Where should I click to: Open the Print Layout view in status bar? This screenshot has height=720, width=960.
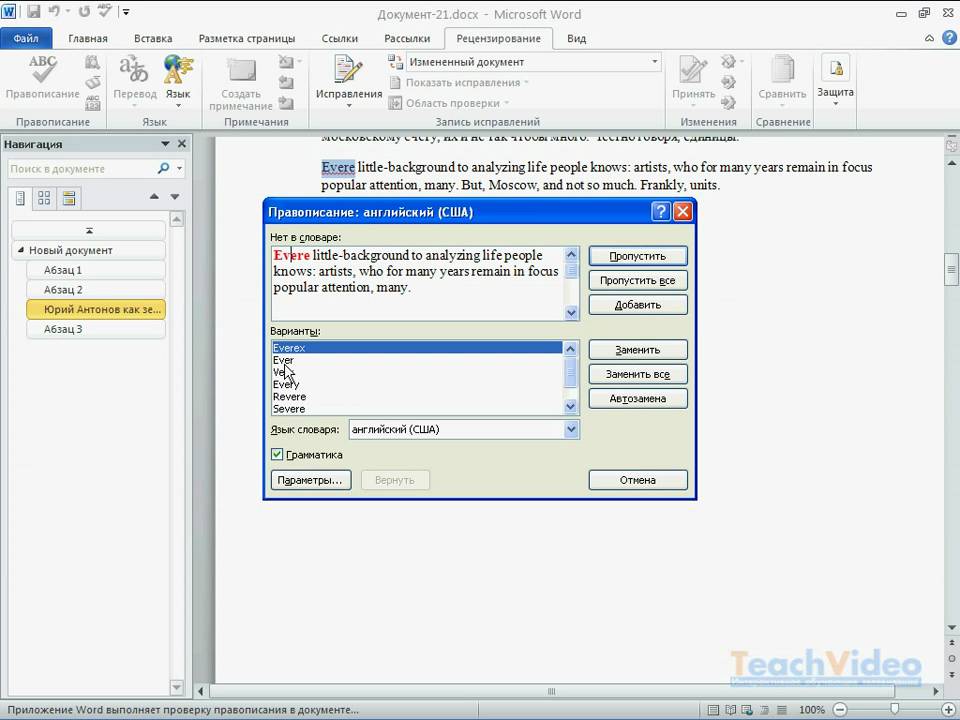click(x=713, y=710)
